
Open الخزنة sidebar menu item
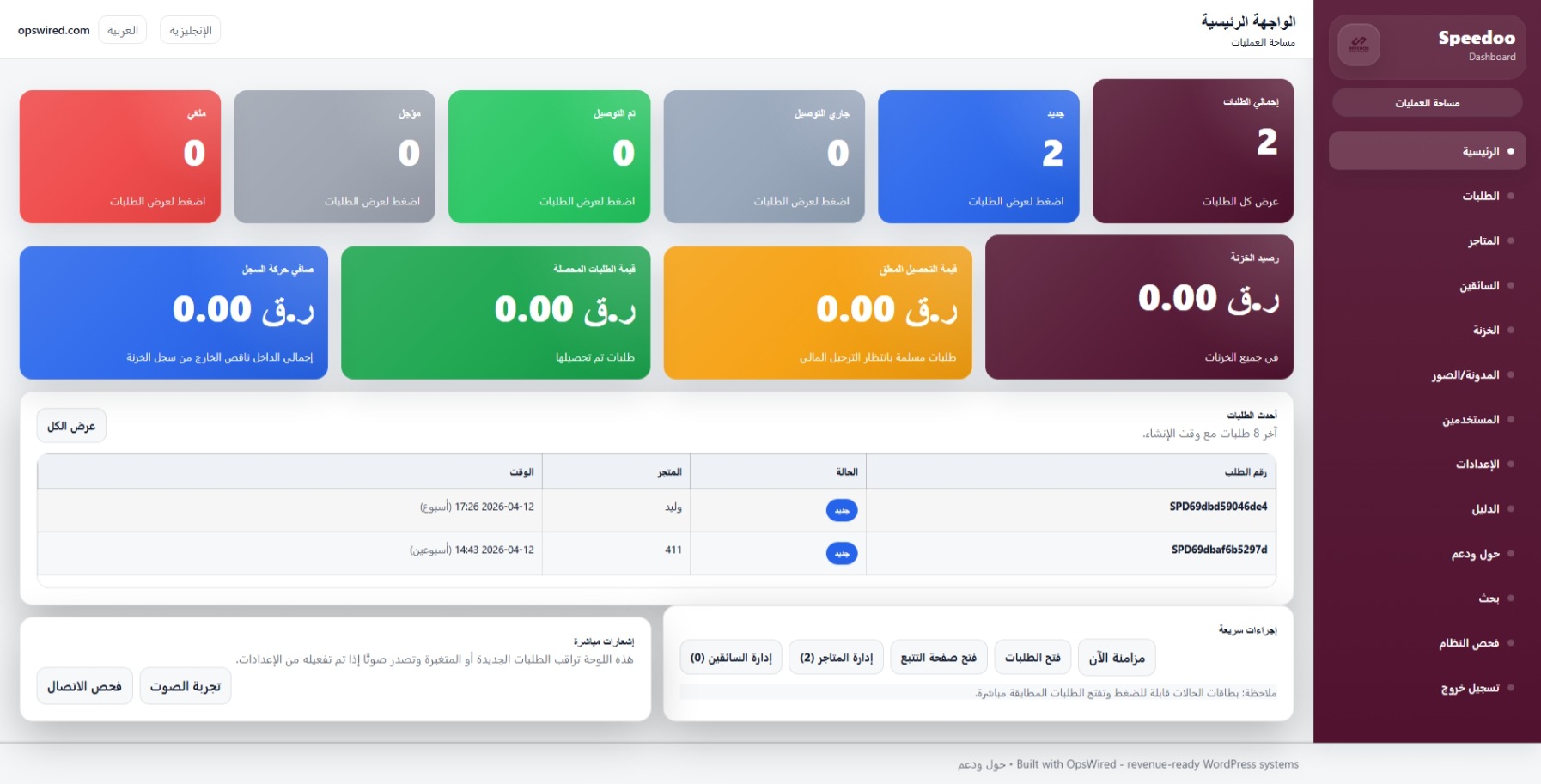[1427, 330]
